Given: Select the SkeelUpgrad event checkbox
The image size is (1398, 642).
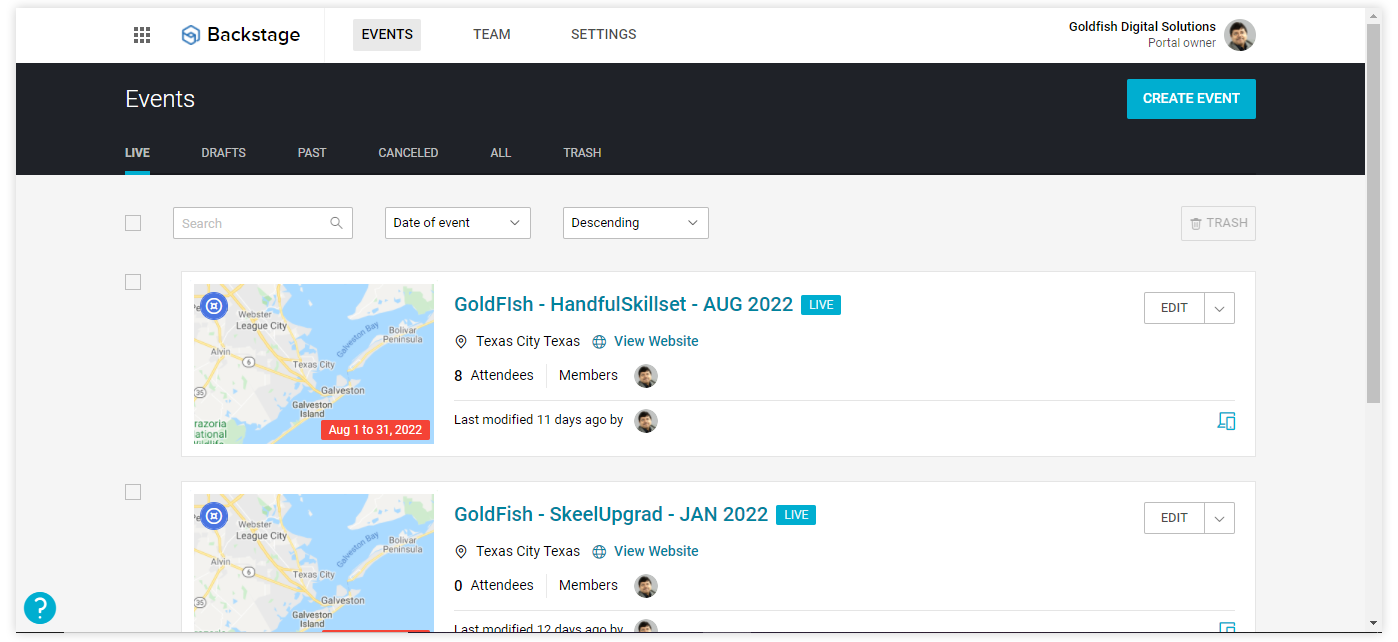Looking at the screenshot, I should 133,492.
